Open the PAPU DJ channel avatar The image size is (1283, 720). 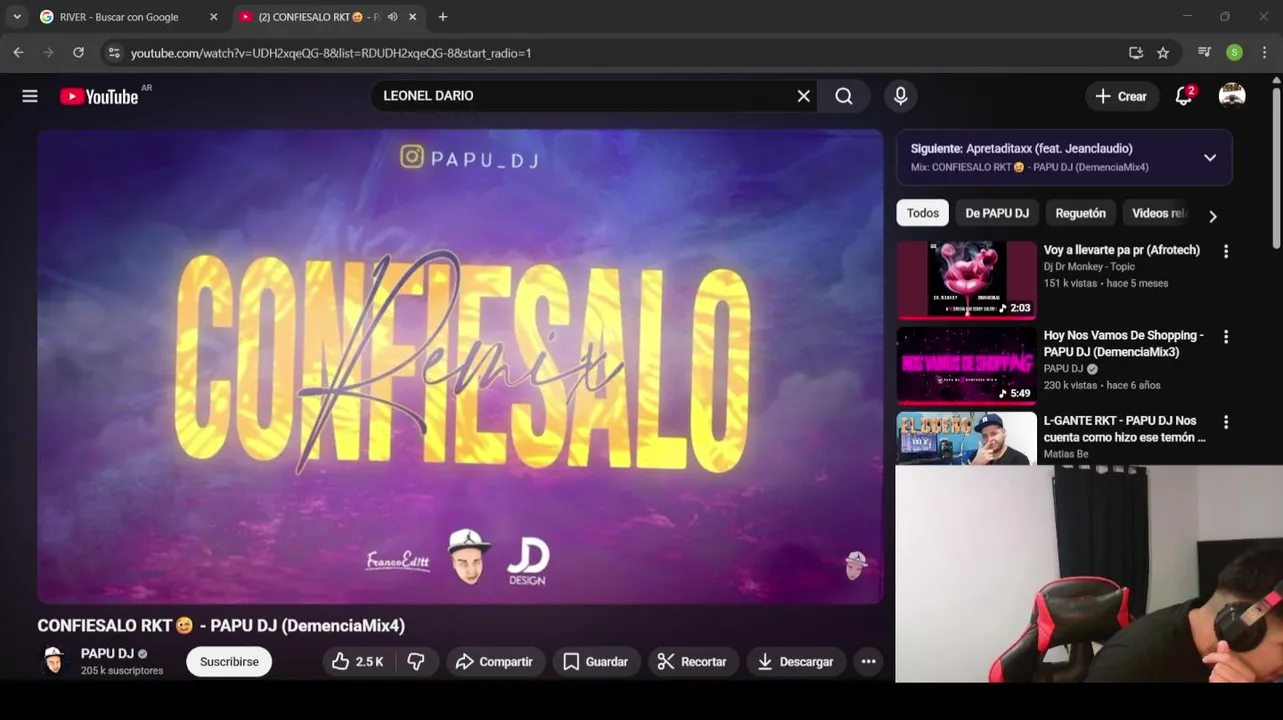[53, 661]
